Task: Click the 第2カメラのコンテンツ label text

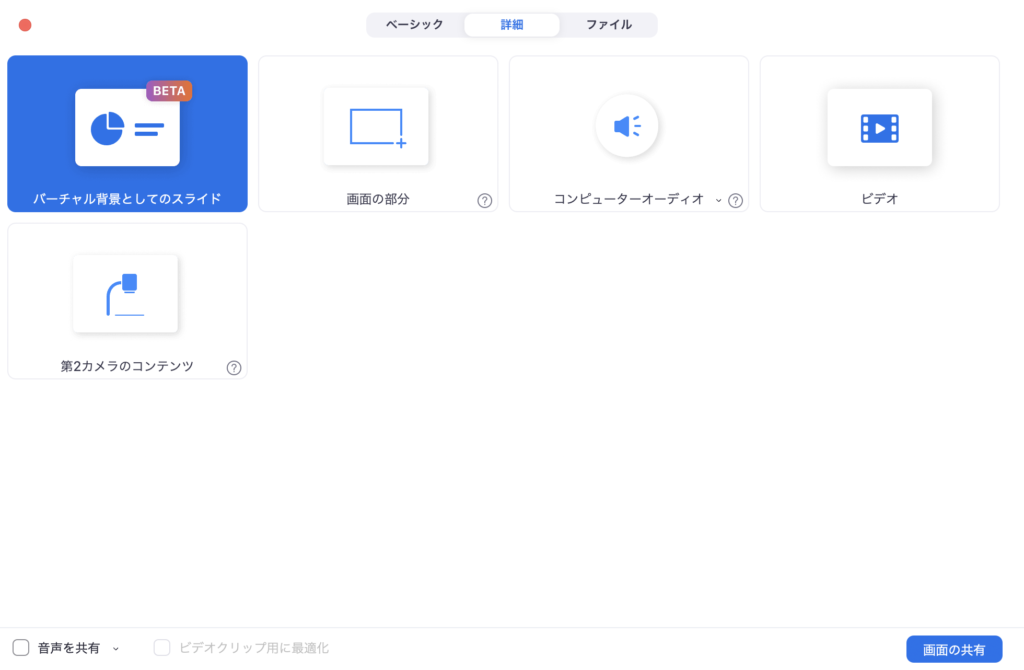Action: (x=127, y=366)
